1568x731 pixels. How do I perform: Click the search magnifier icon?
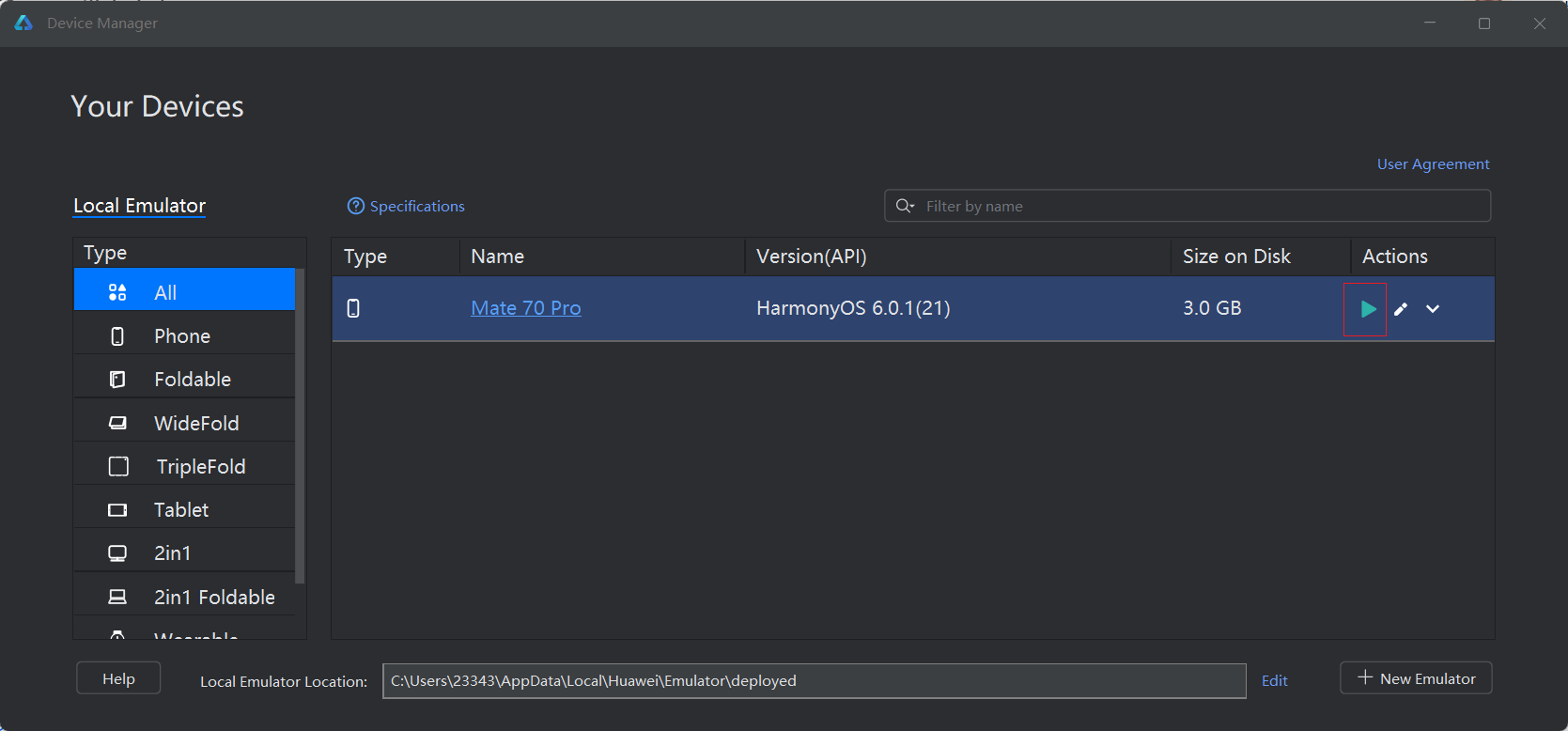pos(905,206)
